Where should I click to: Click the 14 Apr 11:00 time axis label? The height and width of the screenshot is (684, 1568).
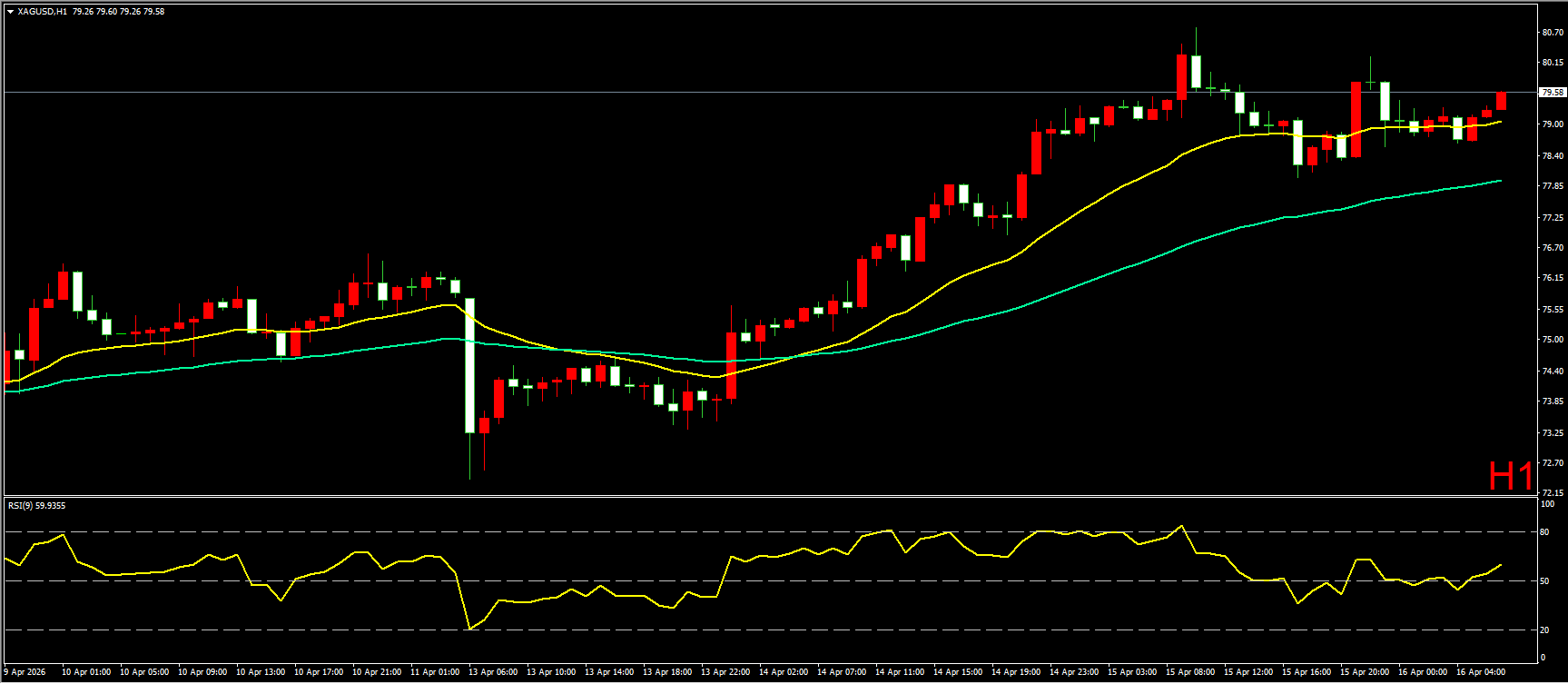899,672
